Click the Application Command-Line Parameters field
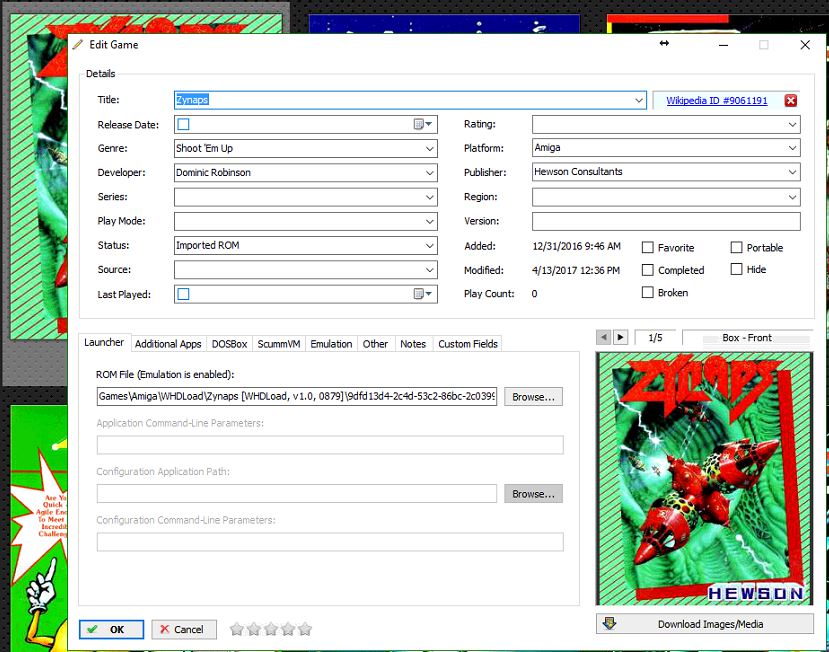 [330, 445]
